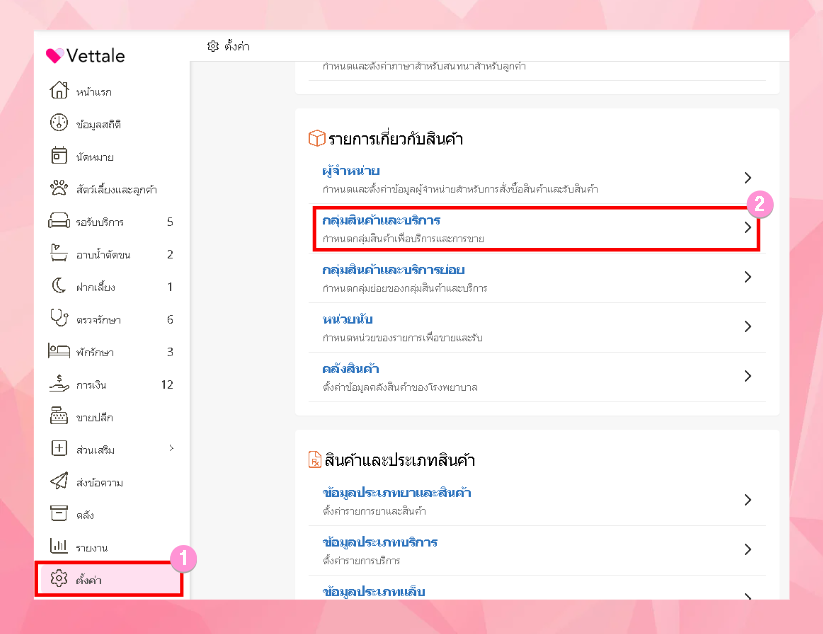Click the bathtub grooming icon (อาบน้ำตัดขน)
The width and height of the screenshot is (823, 634).
pyautogui.click(x=58, y=254)
